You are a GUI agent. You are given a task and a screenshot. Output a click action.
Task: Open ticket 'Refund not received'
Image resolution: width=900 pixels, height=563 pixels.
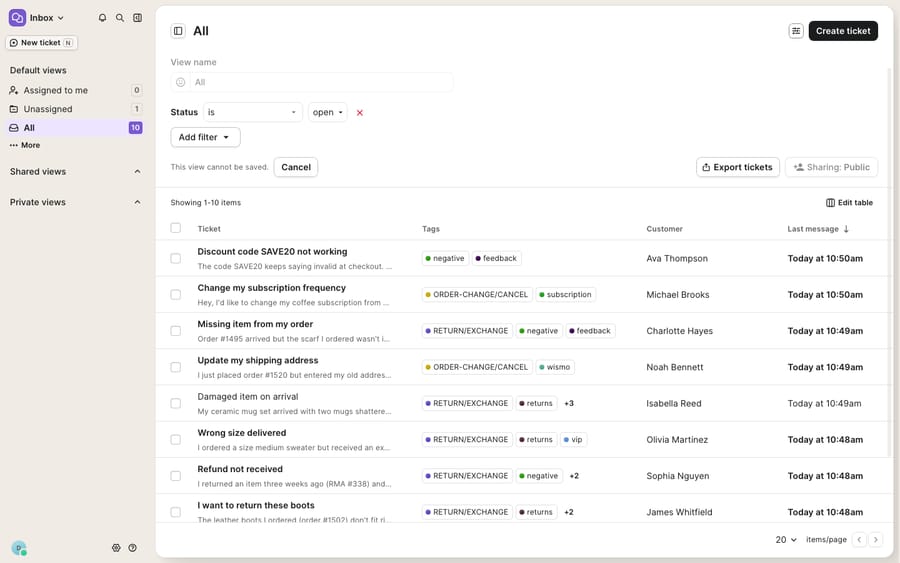tap(240, 469)
